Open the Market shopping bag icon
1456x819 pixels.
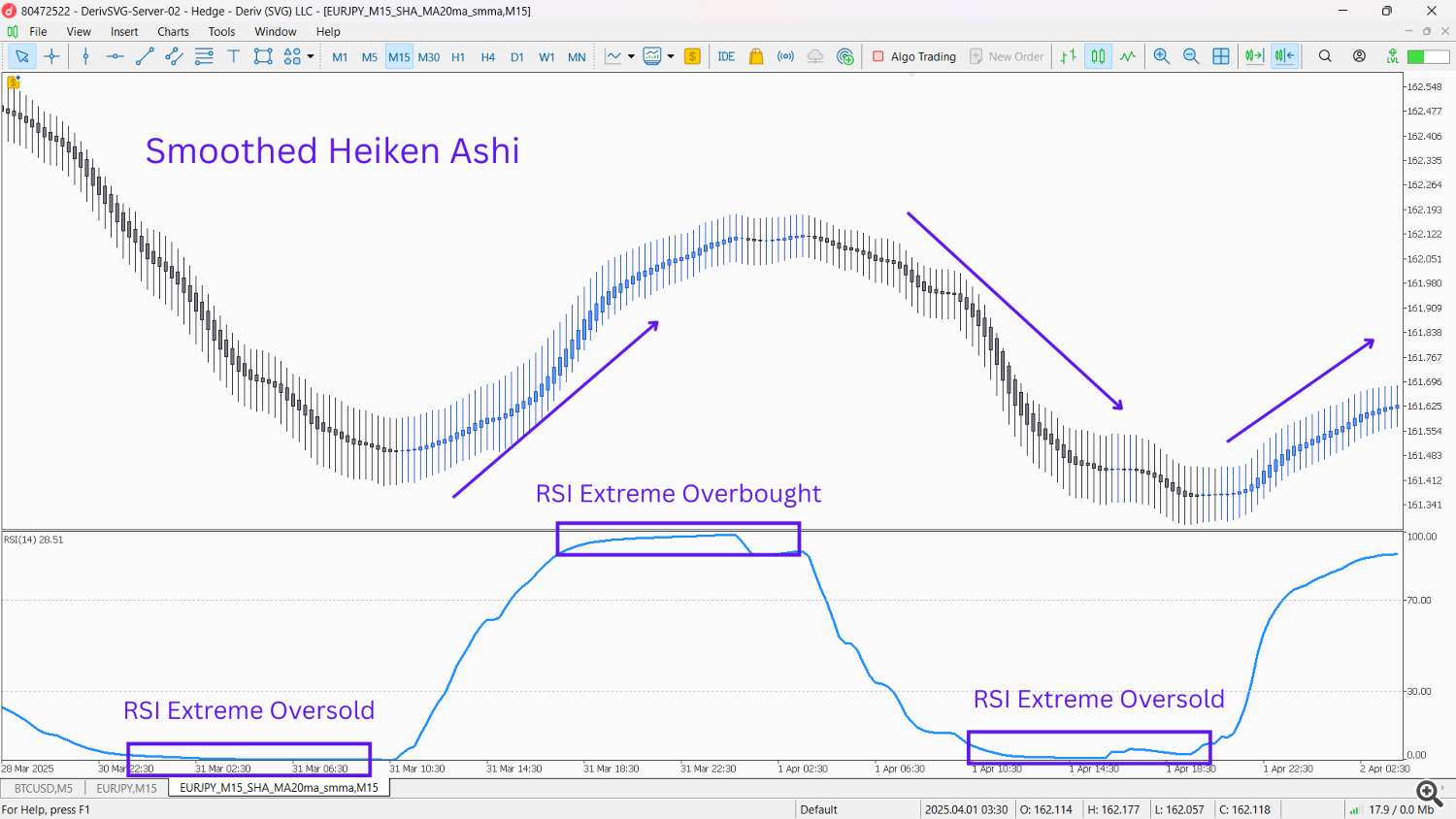click(x=756, y=56)
